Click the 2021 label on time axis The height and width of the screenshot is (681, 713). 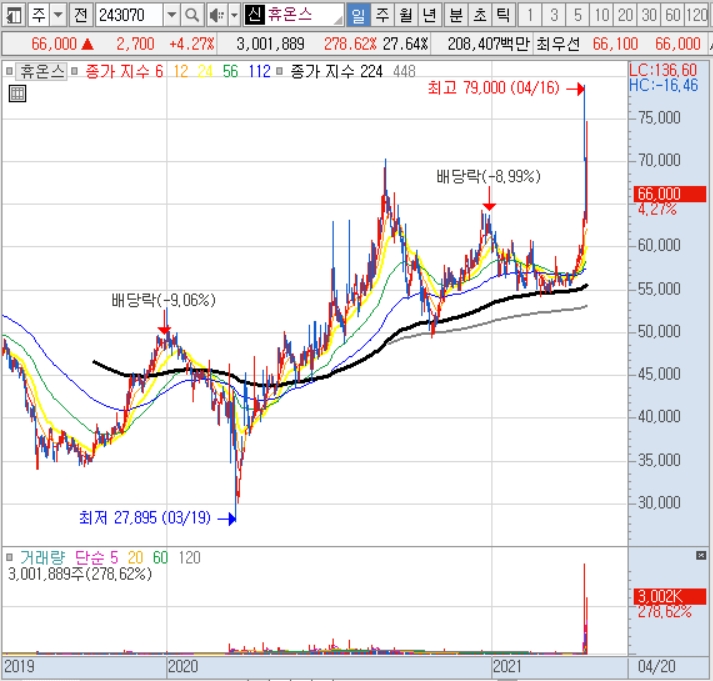[x=507, y=666]
